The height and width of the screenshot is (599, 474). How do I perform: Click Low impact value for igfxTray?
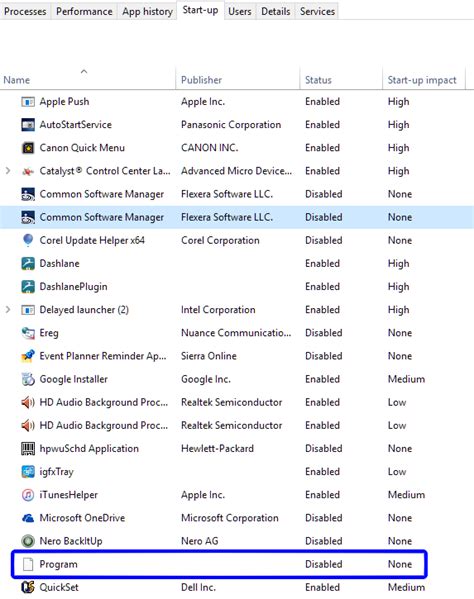click(397, 471)
